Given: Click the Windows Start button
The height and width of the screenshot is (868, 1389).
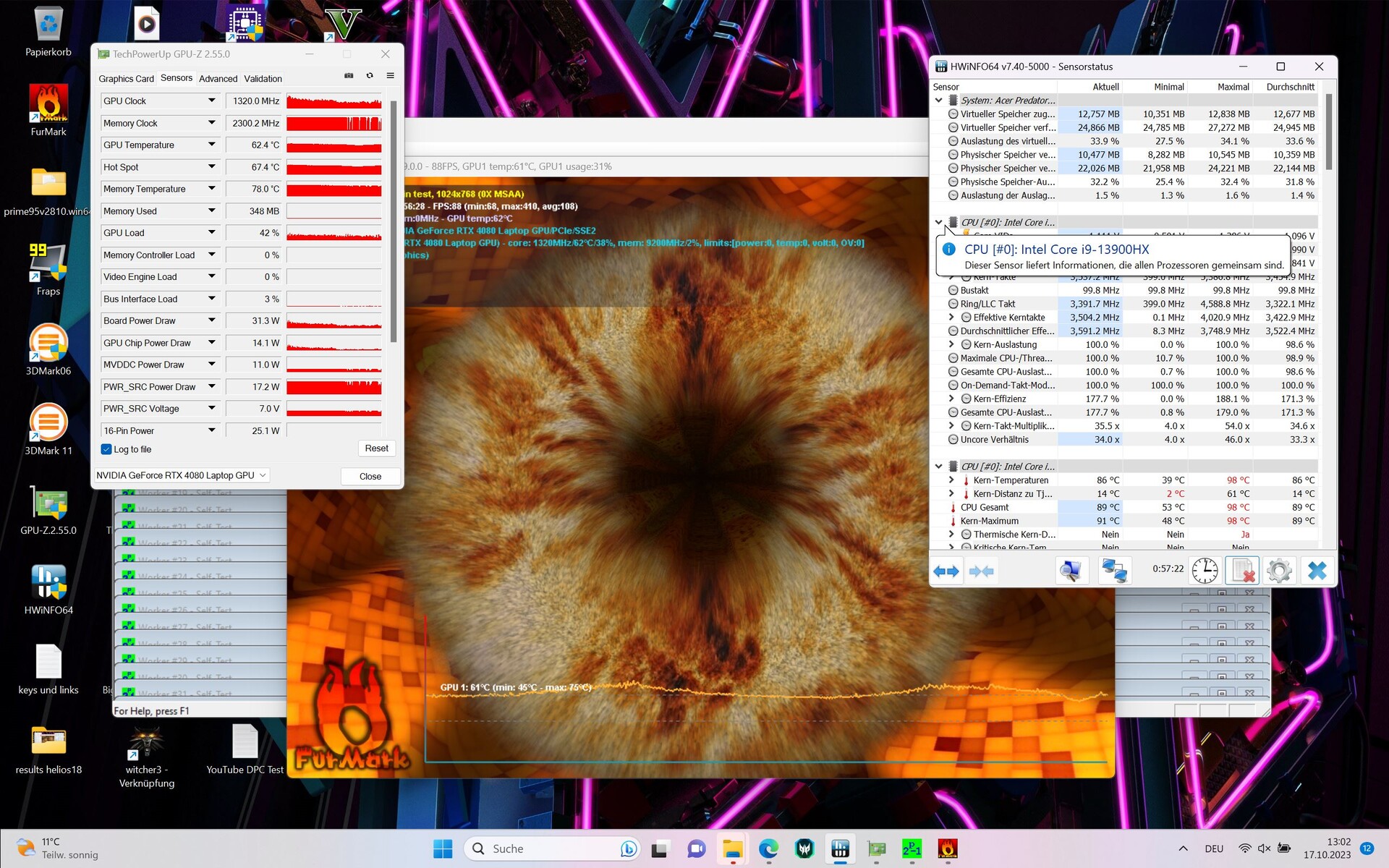Looking at the screenshot, I should click(x=443, y=848).
